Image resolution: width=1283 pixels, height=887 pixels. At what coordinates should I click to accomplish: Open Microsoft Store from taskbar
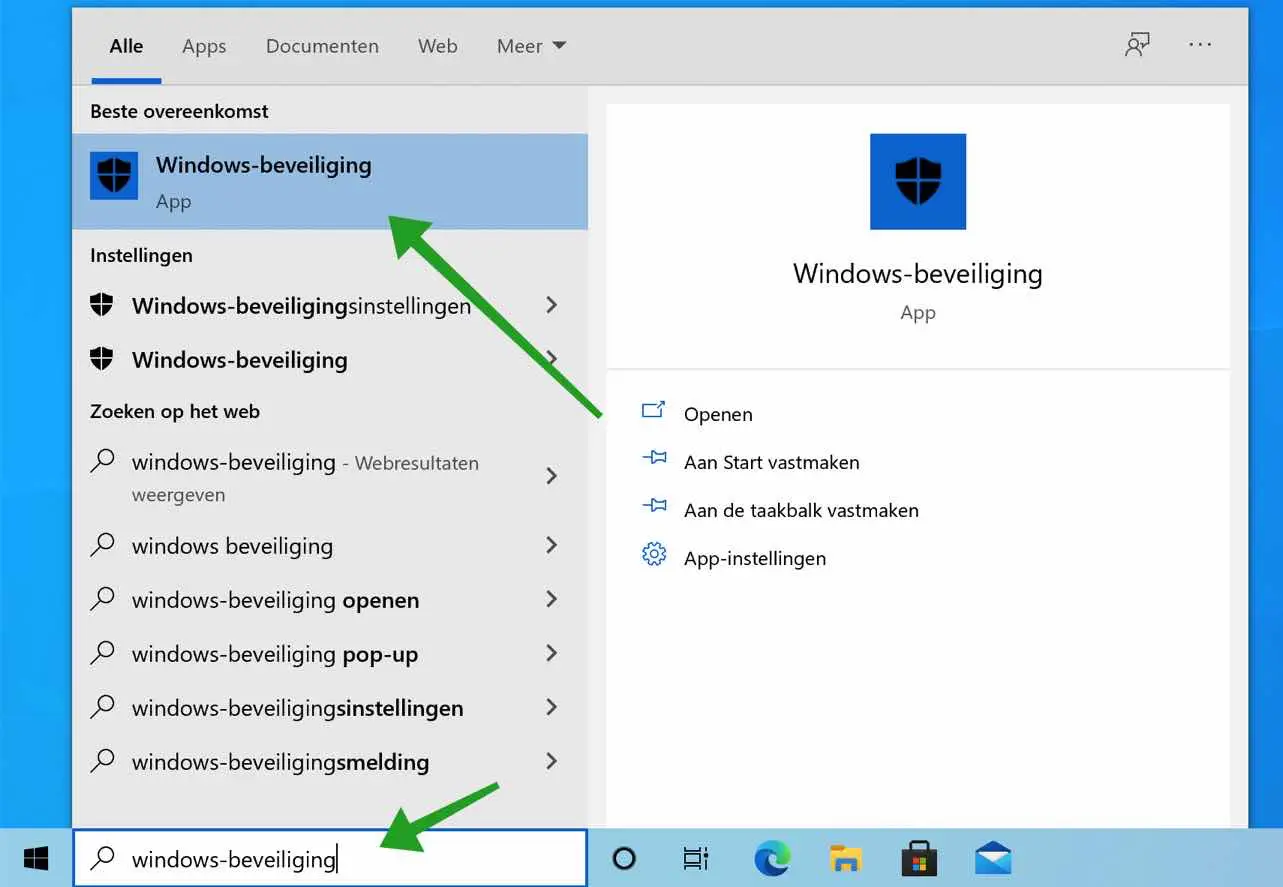[919, 858]
